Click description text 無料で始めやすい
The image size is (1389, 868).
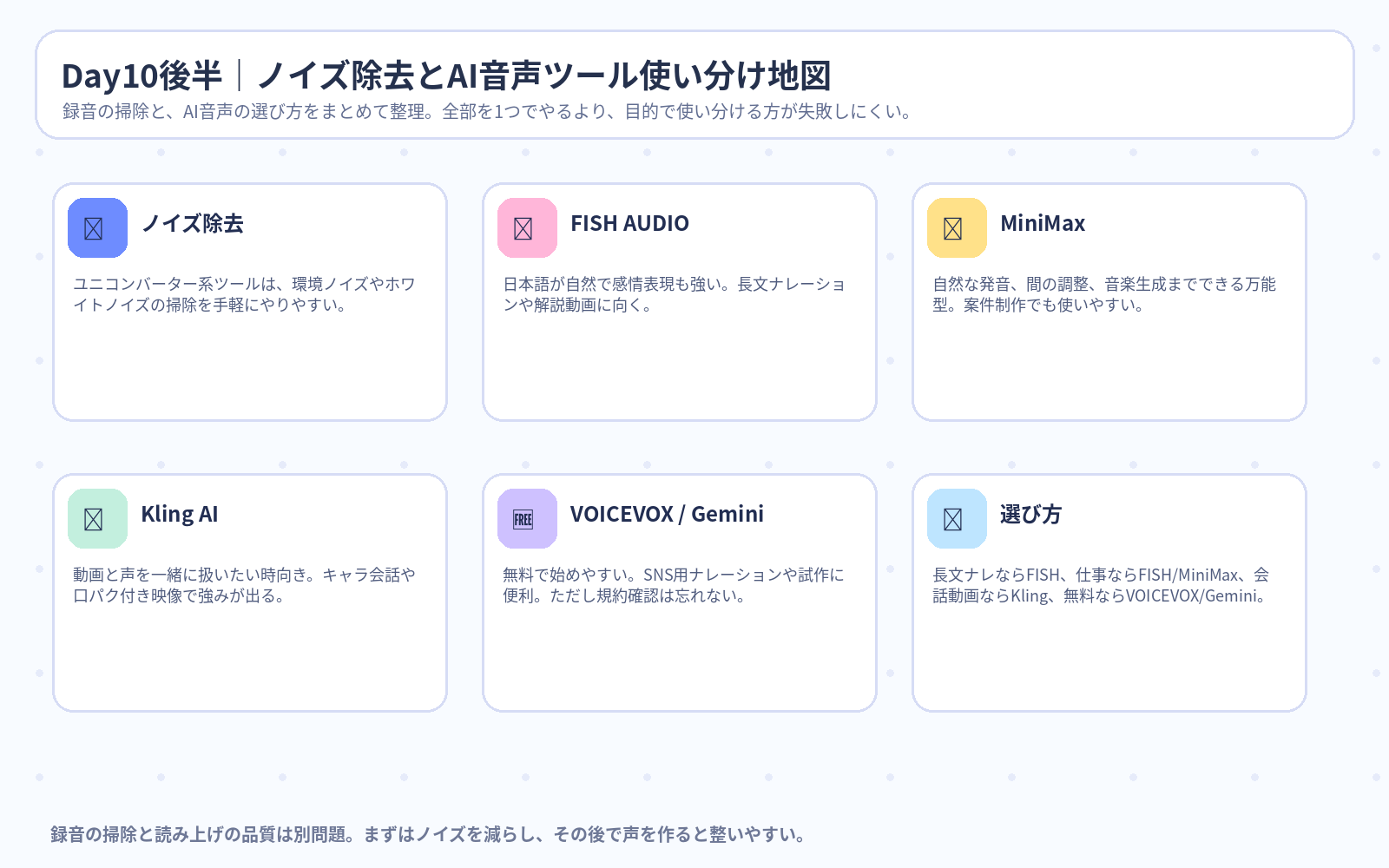(x=674, y=585)
